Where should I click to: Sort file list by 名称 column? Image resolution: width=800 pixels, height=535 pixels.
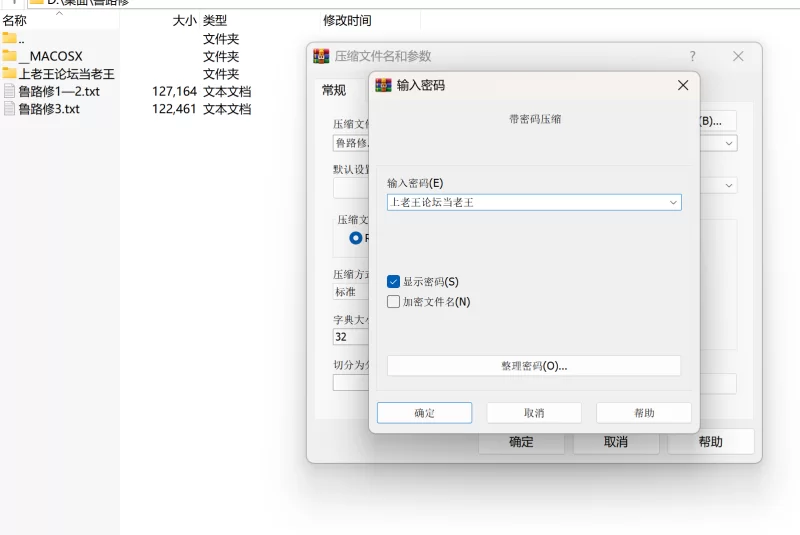coord(14,21)
